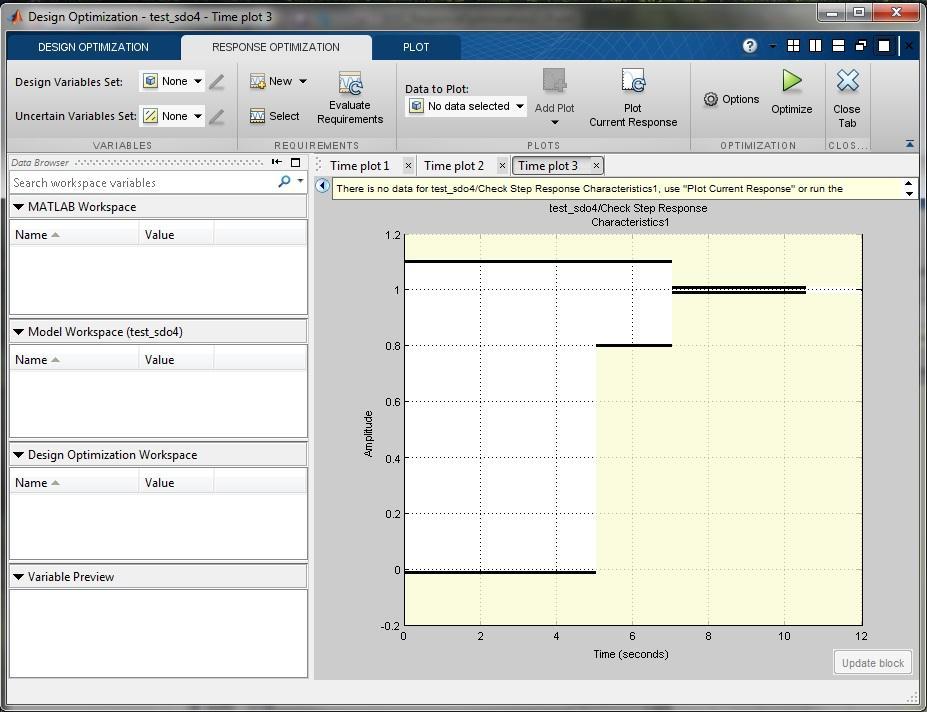Click the Time (seconds) axis label
927x712 pixels.
click(x=631, y=654)
